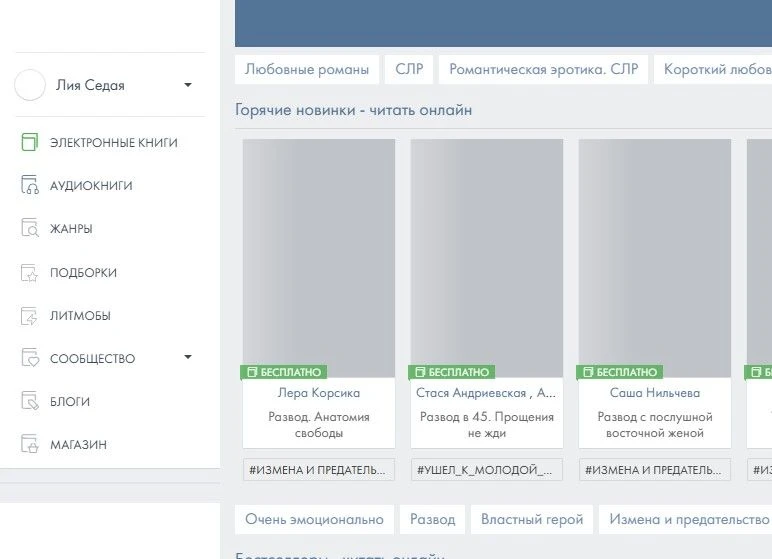Open Горячие новинки - читать онлайн heading
772x559 pixels.
(x=354, y=110)
